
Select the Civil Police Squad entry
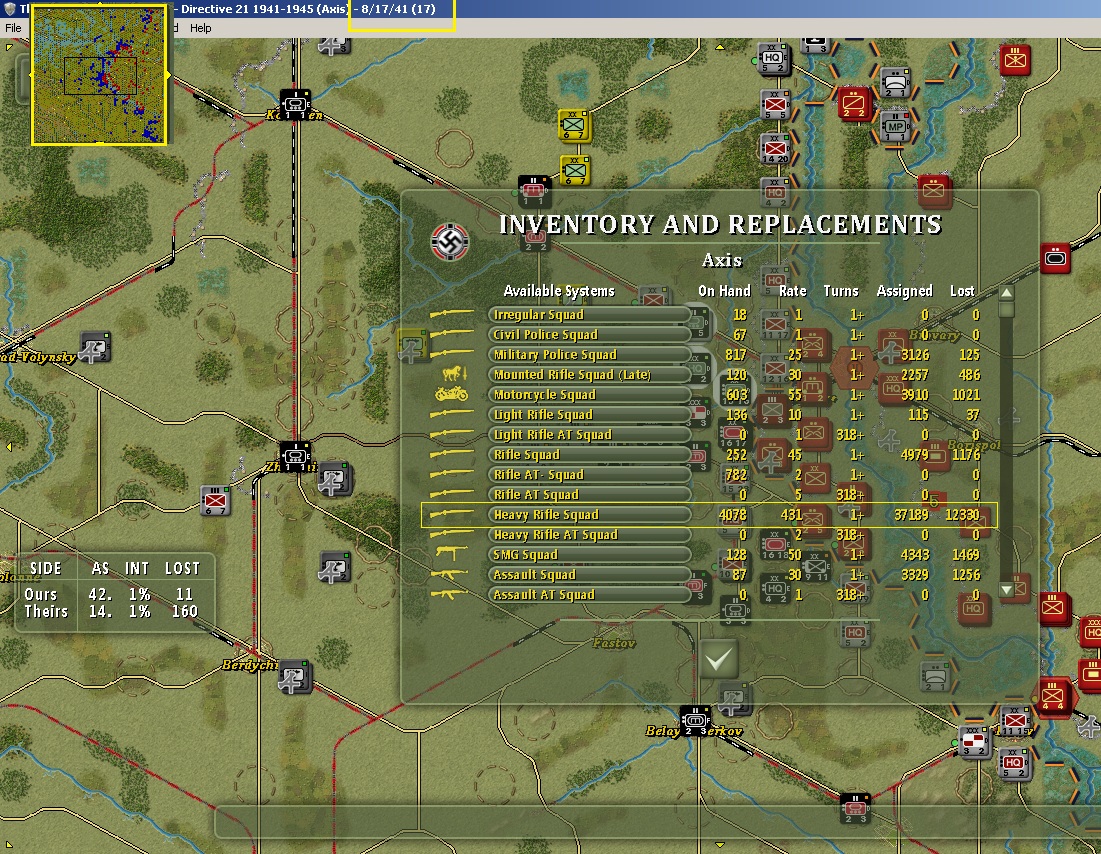(x=590, y=334)
